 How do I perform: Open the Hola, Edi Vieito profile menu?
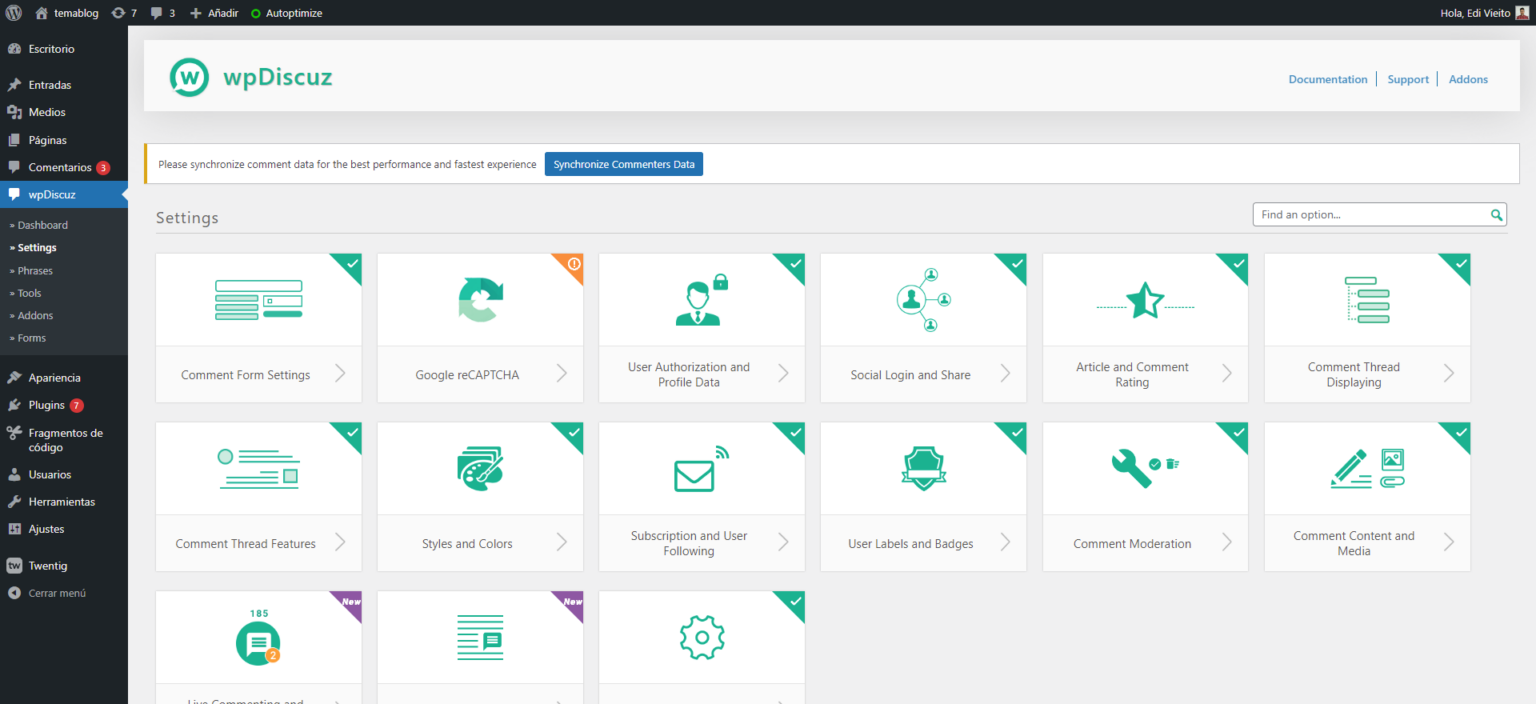click(1486, 13)
